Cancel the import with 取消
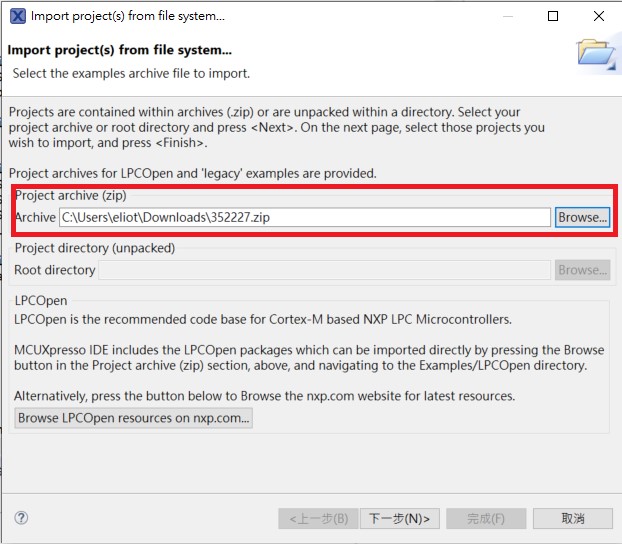 (573, 518)
